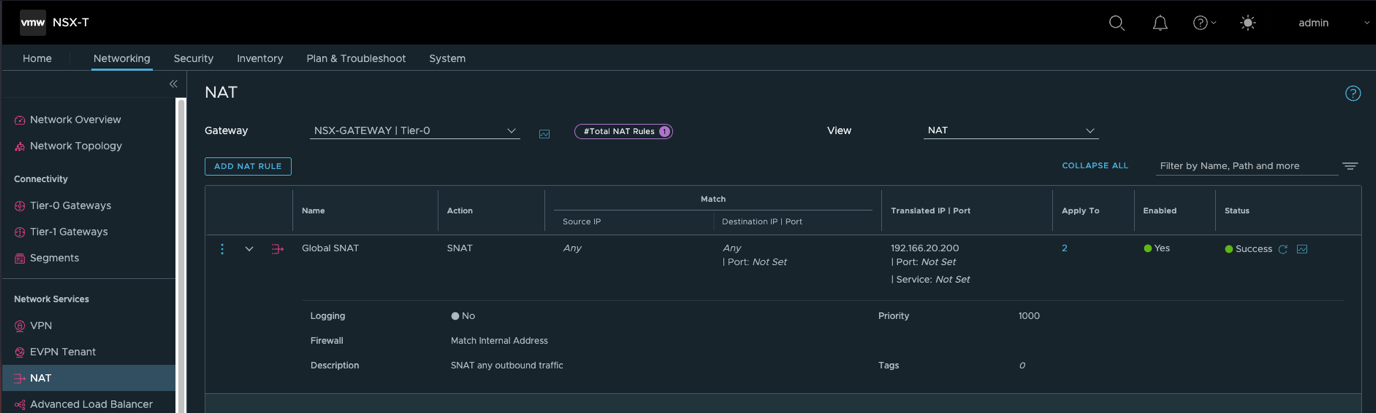The width and height of the screenshot is (1376, 413).
Task: Click translated IP 192.166.20.200
Action: [925, 248]
